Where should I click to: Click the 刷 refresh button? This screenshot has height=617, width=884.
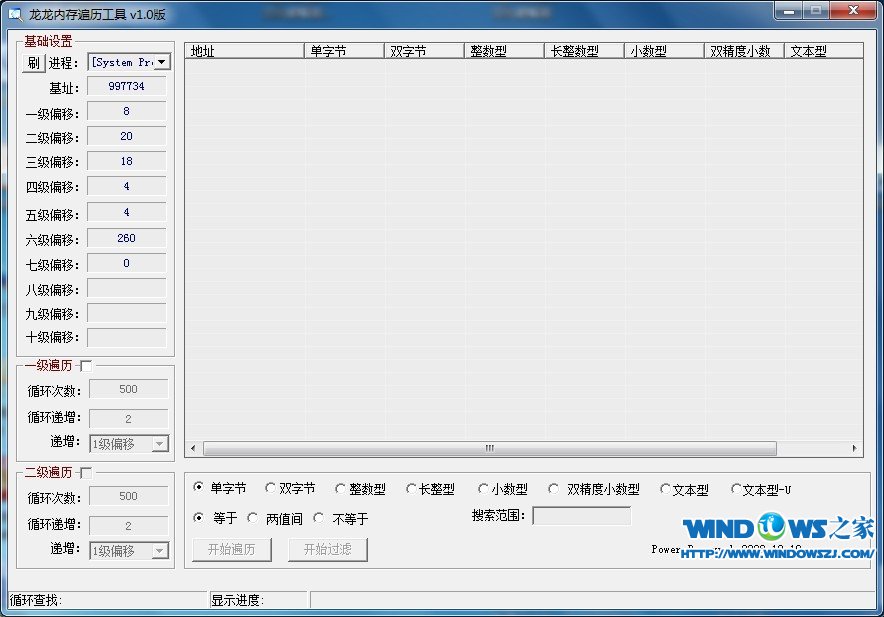[x=34, y=62]
